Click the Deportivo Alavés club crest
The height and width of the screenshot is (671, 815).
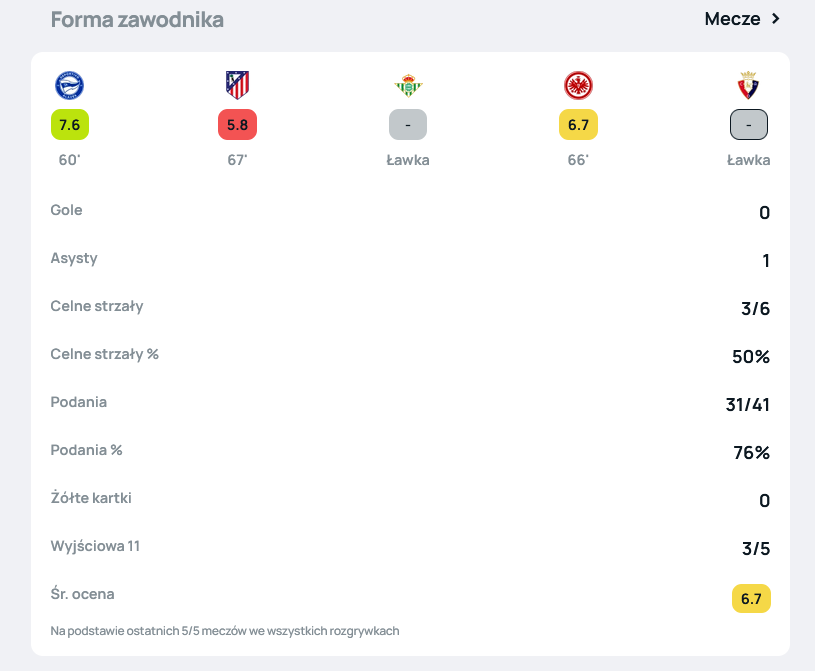(69, 86)
